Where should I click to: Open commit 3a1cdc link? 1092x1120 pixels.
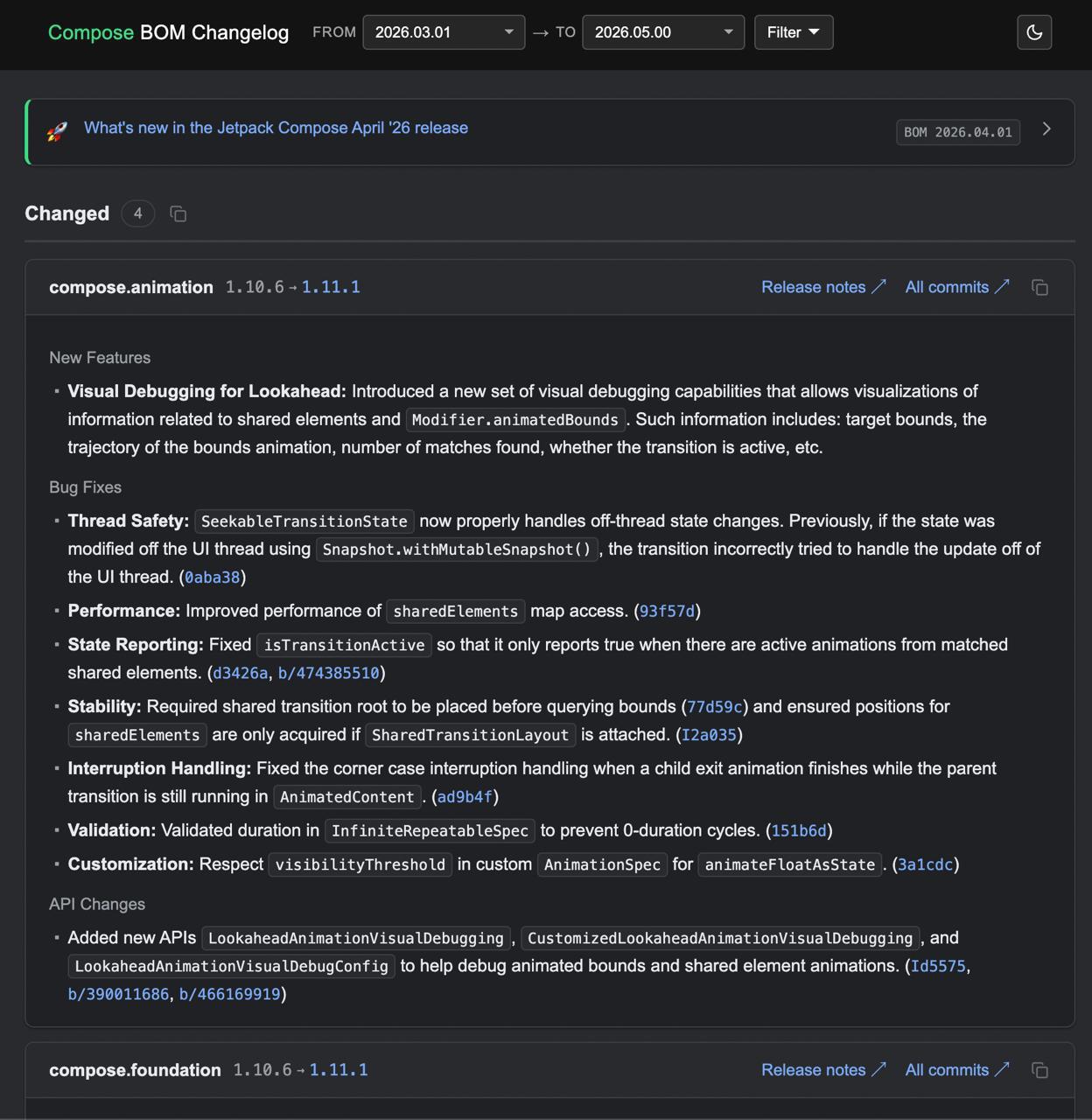coord(926,864)
